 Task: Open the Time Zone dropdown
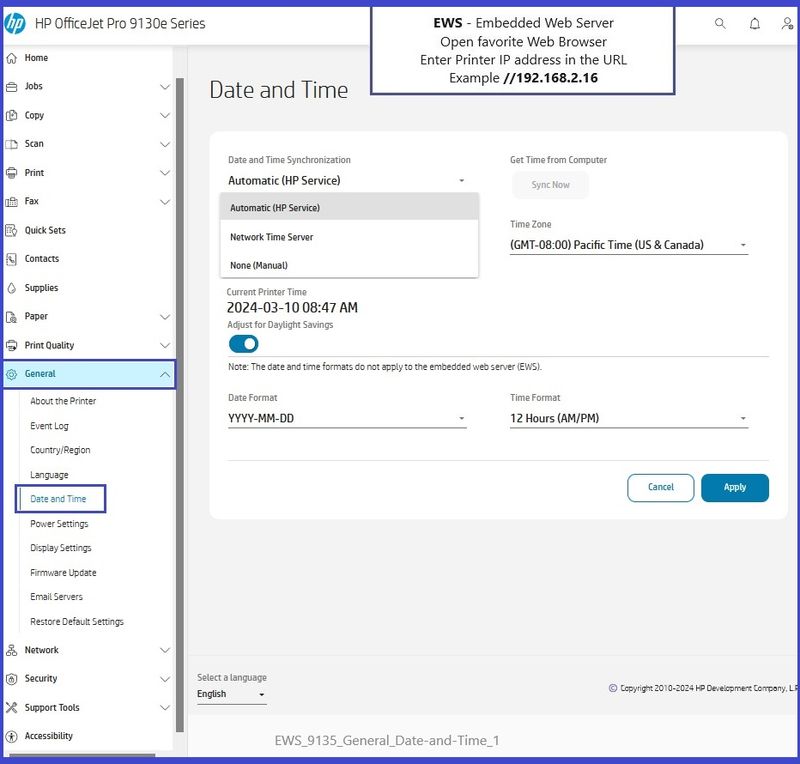629,245
